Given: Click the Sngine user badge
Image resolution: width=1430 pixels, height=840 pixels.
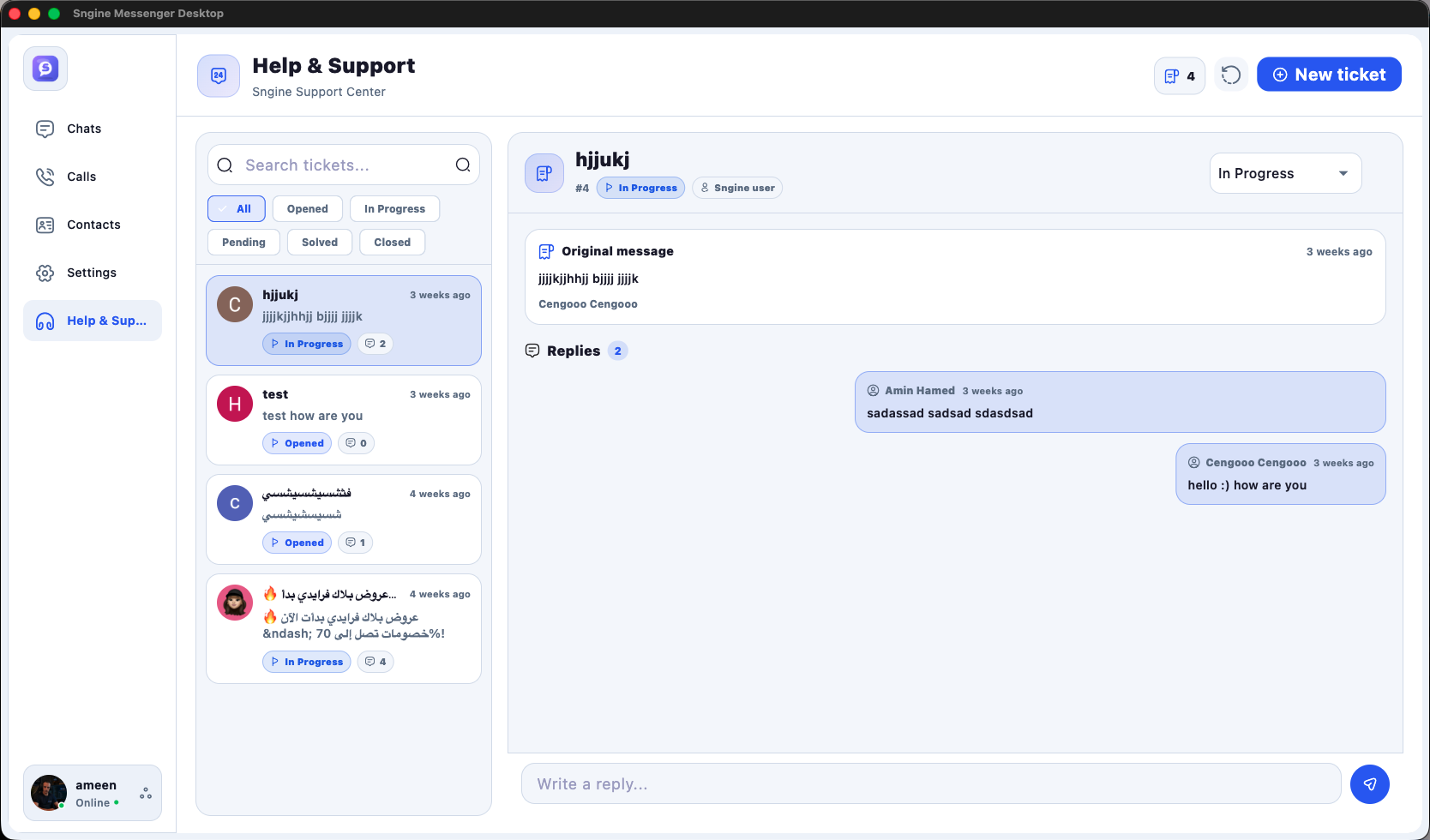Looking at the screenshot, I should (x=737, y=188).
